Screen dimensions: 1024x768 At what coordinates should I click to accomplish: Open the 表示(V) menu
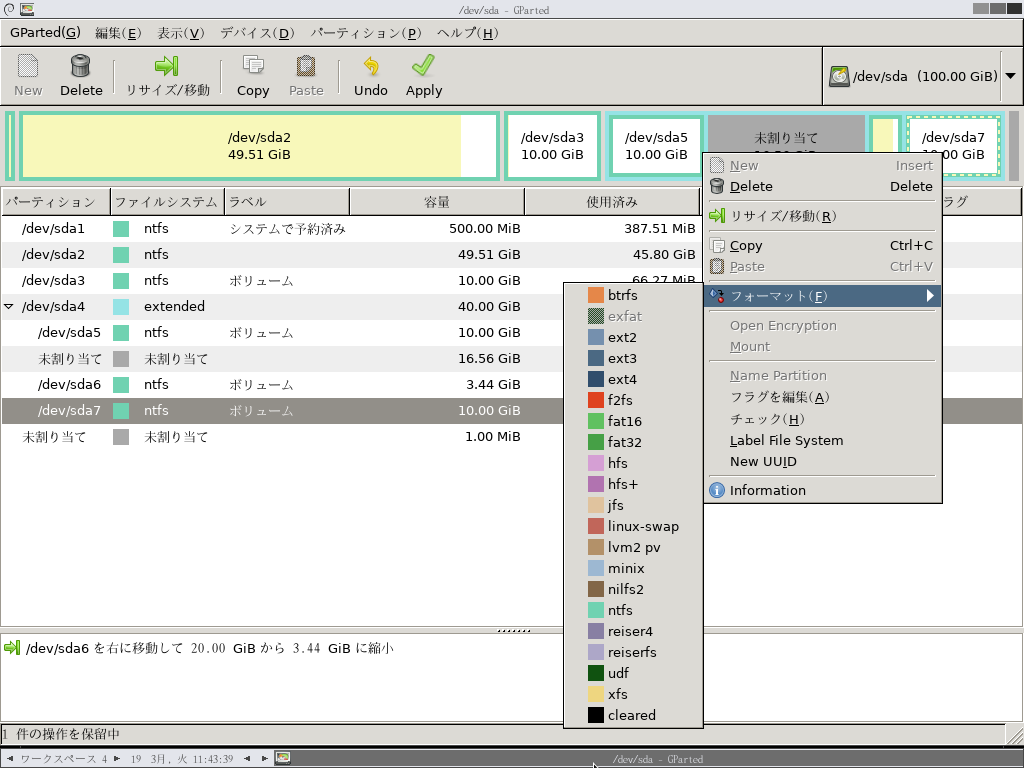tap(181, 33)
